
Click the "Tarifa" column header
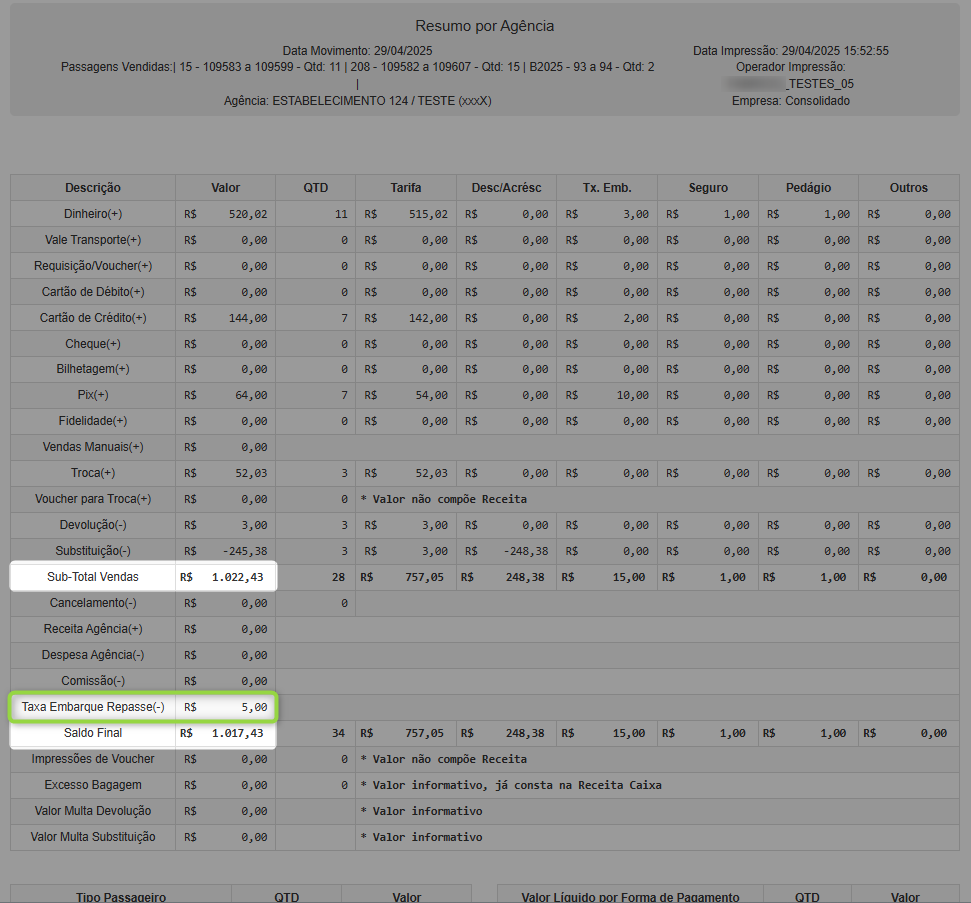point(406,188)
